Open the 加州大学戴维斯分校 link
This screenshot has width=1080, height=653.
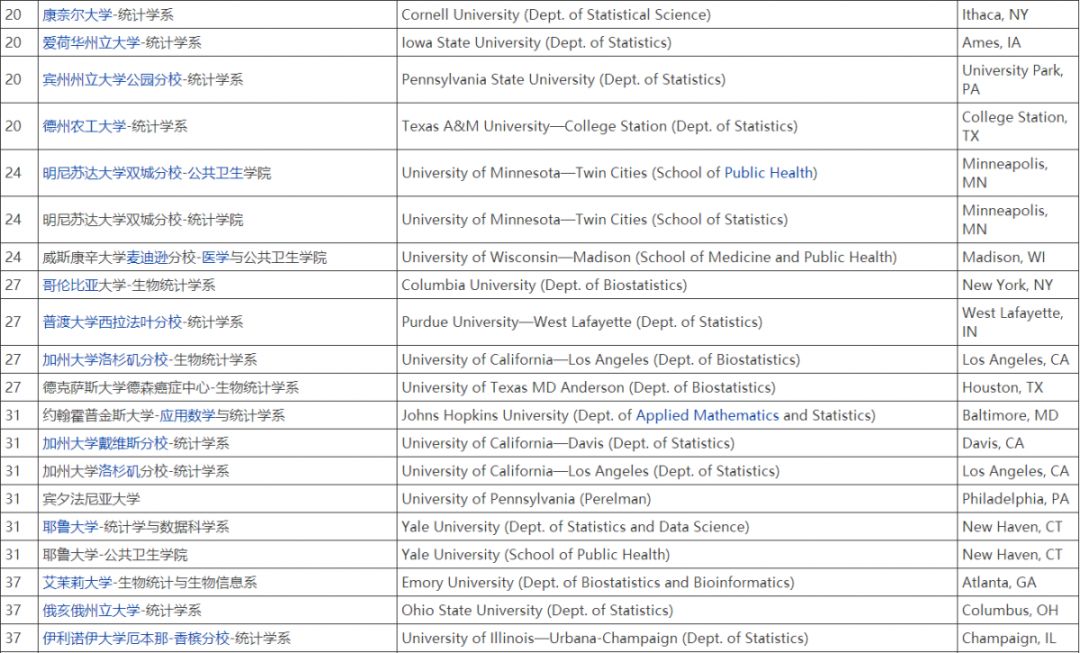point(105,443)
